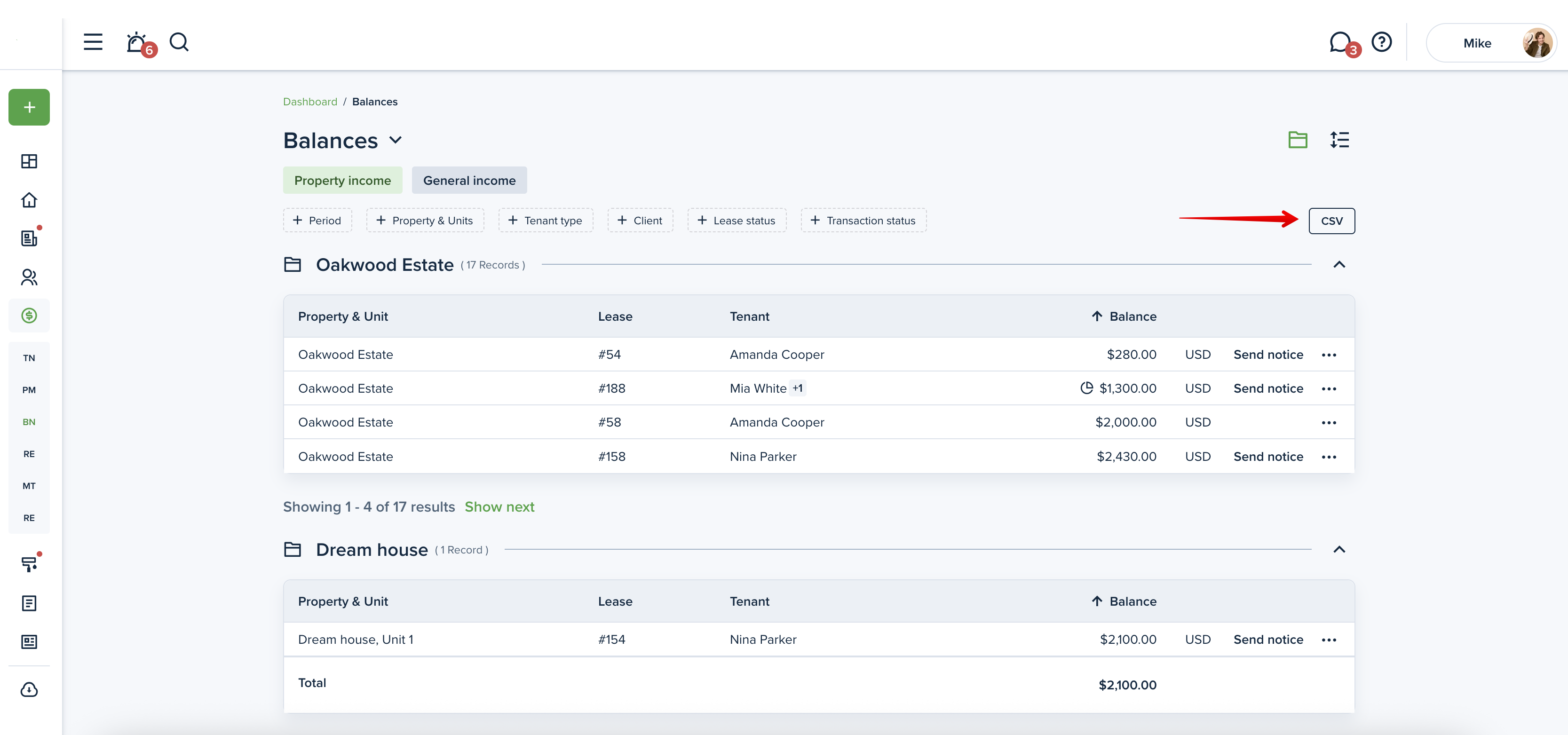Image resolution: width=1568 pixels, height=735 pixels.
Task: Open the hamburger menu icon
Action: point(93,42)
